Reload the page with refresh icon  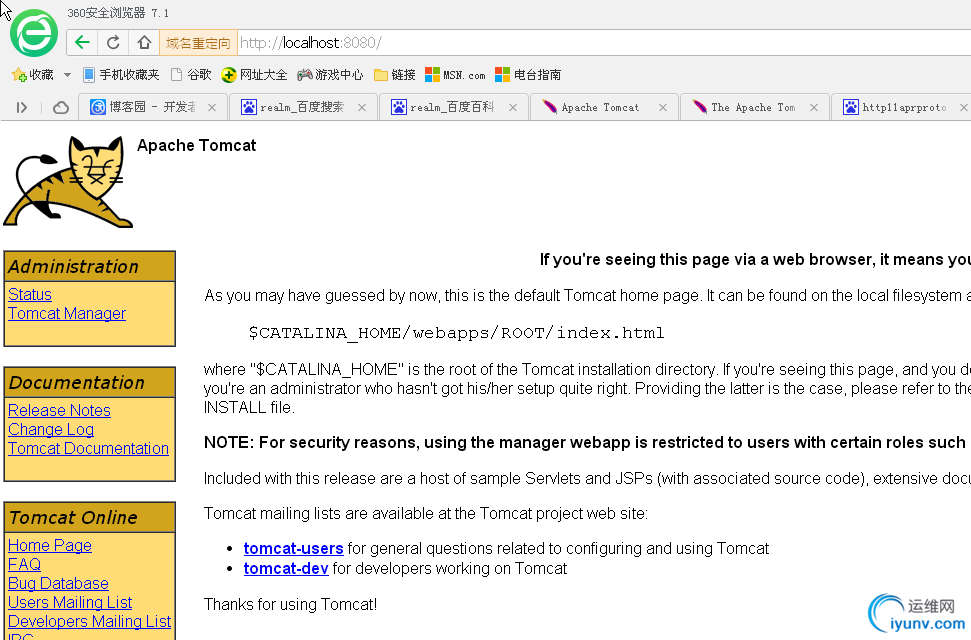(113, 43)
